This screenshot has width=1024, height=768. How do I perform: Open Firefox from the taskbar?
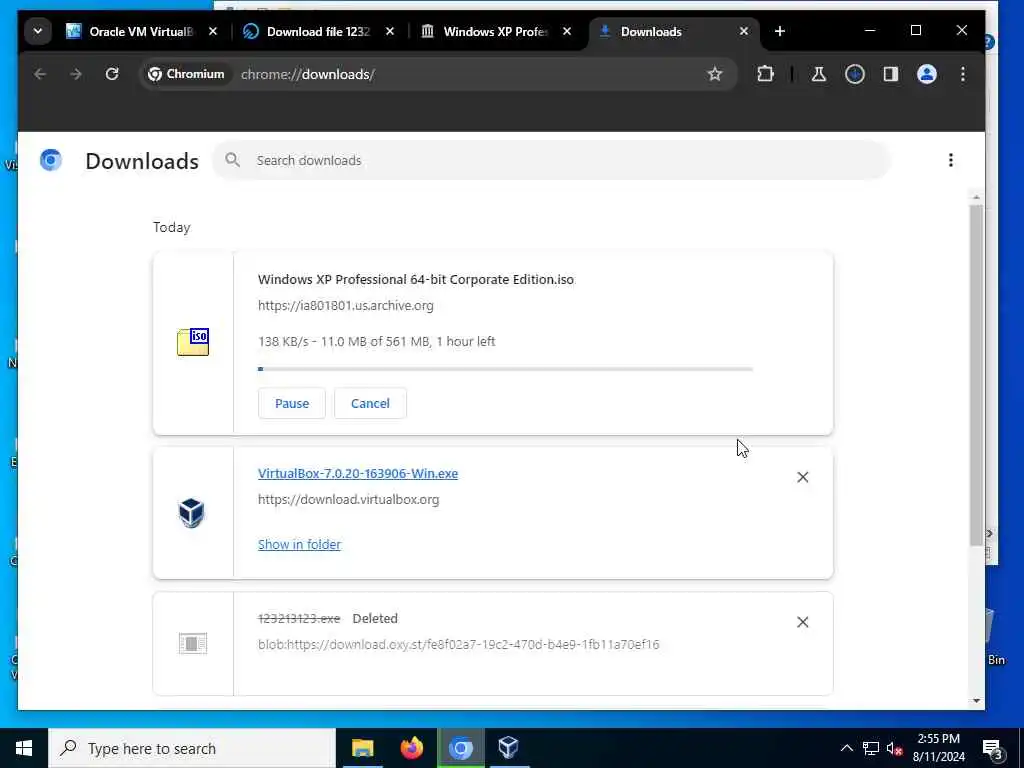tap(411, 748)
